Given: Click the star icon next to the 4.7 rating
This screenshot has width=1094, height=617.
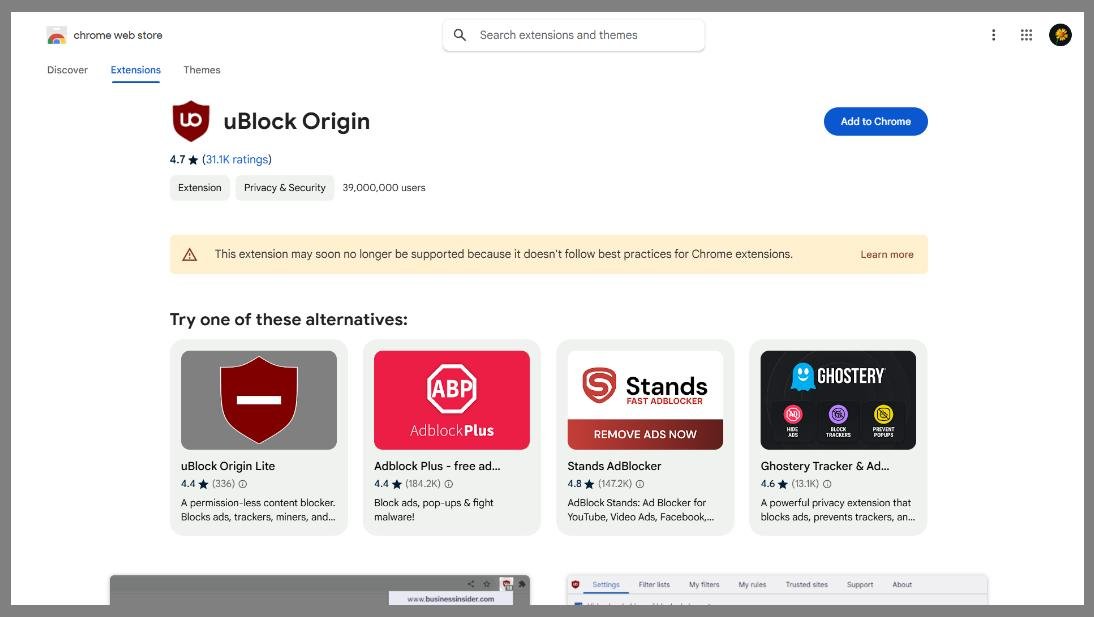Looking at the screenshot, I should pyautogui.click(x=193, y=160).
